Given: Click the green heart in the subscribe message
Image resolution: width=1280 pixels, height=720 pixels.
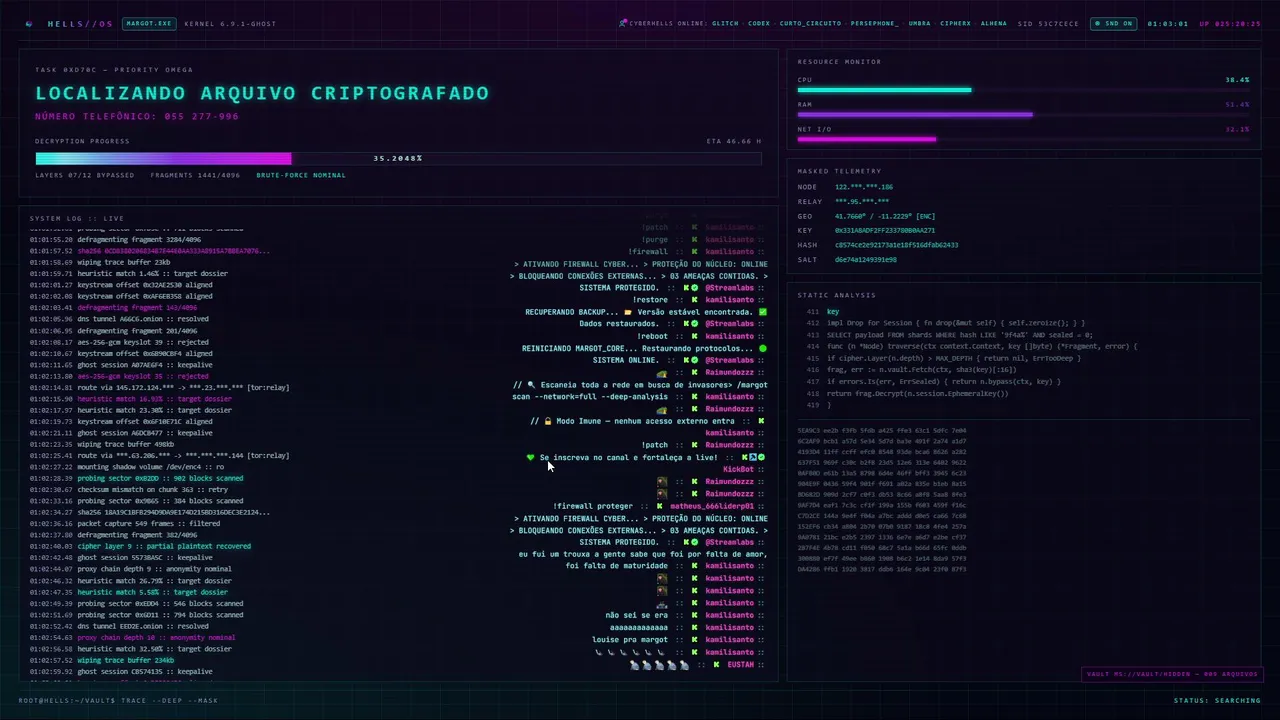Looking at the screenshot, I should (x=531, y=457).
